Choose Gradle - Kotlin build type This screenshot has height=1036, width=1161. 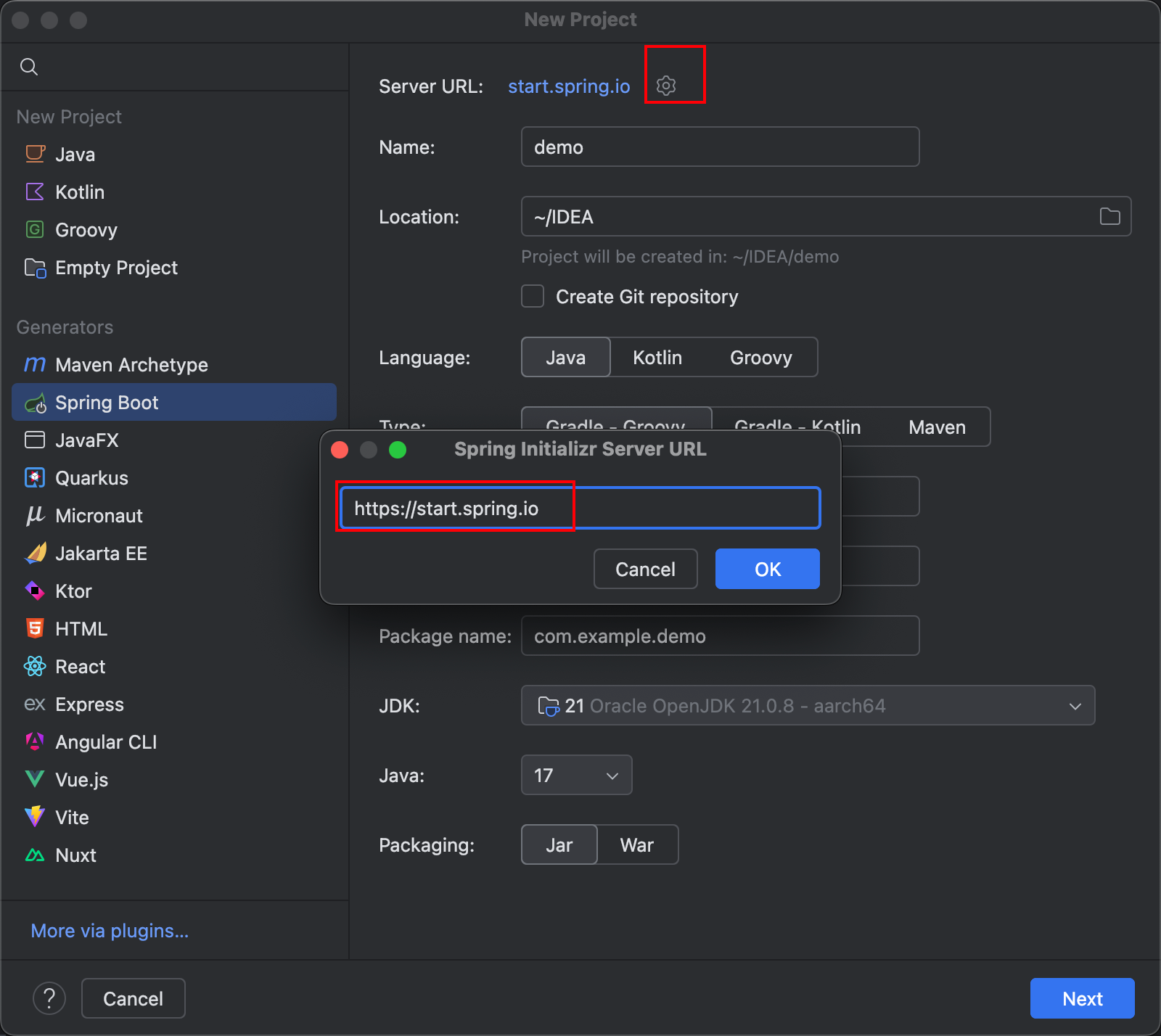point(797,427)
